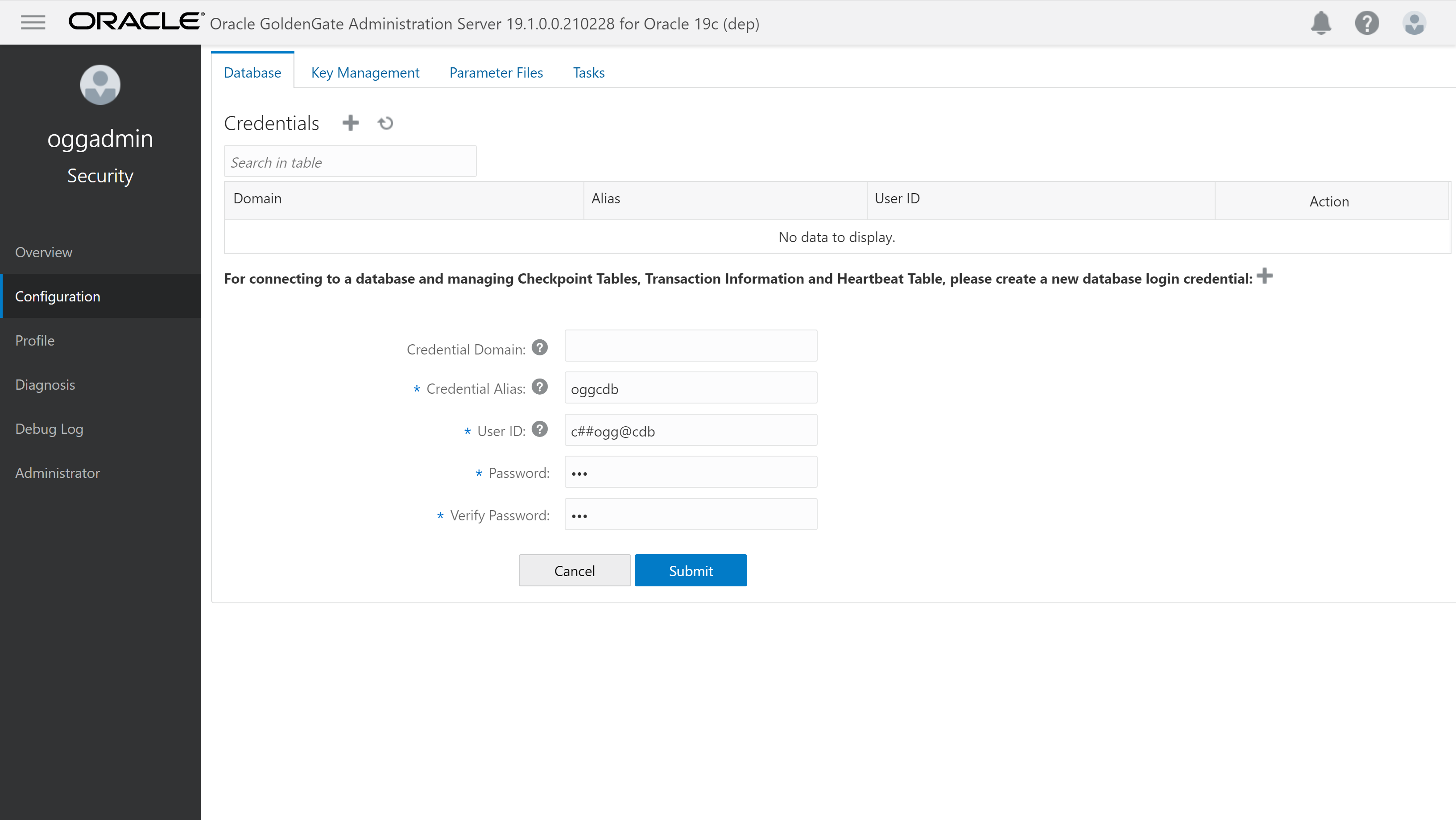The image size is (1456, 820).
Task: Select Overview in the sidebar
Action: (x=44, y=252)
